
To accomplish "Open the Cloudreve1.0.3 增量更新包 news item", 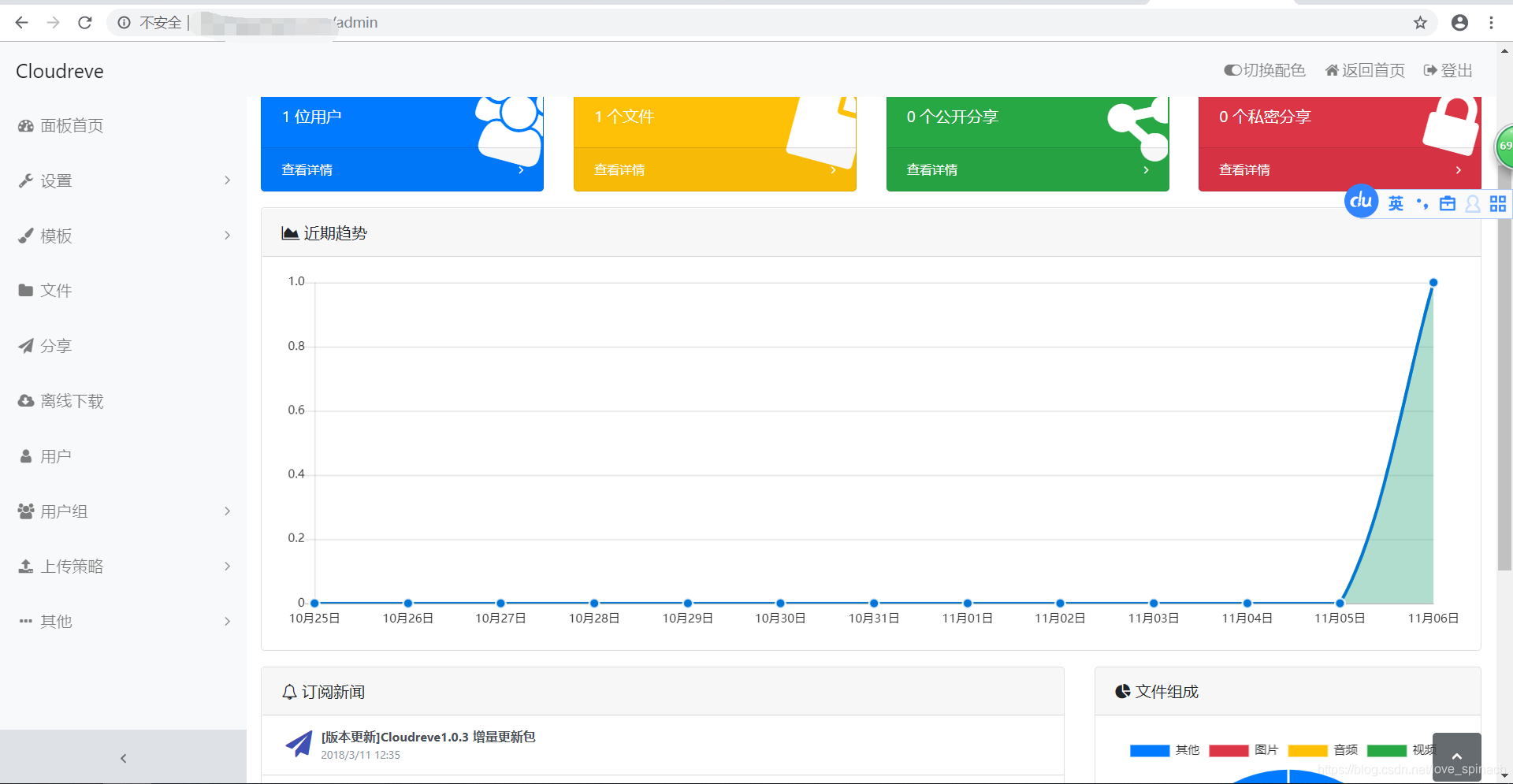I will coord(428,737).
